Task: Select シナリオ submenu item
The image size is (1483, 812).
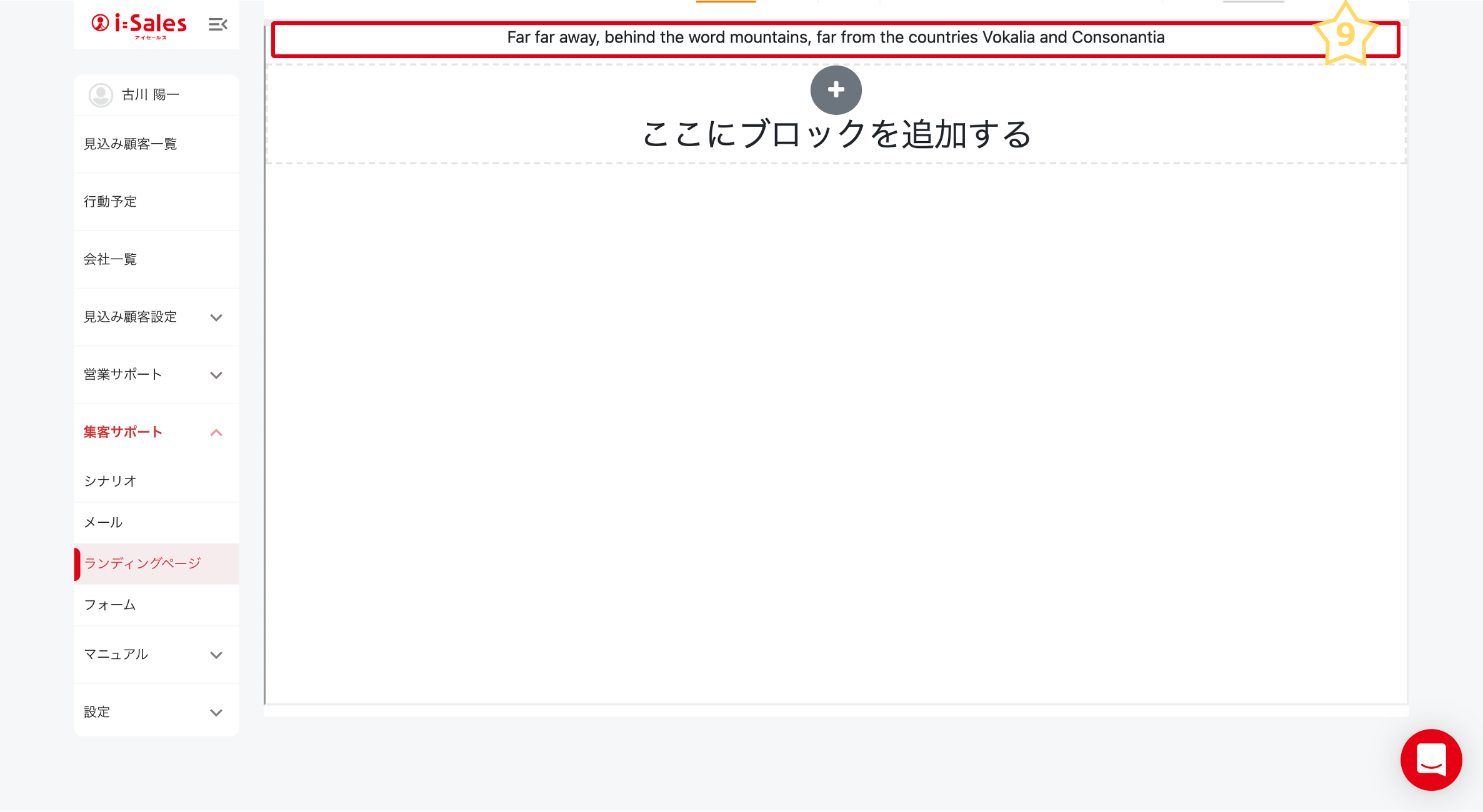Action: 111,481
